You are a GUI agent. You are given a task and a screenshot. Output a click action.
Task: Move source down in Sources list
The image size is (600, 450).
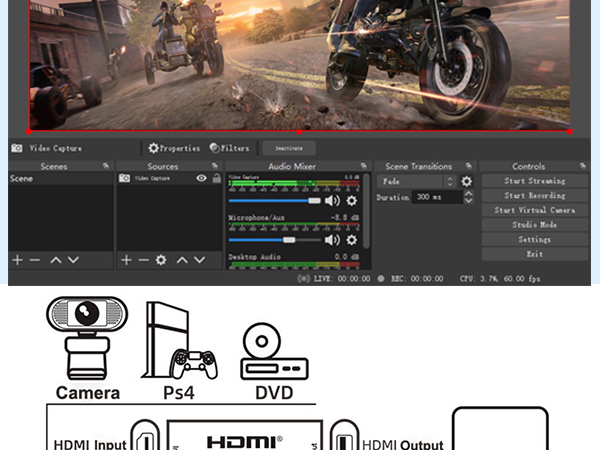click(x=199, y=260)
